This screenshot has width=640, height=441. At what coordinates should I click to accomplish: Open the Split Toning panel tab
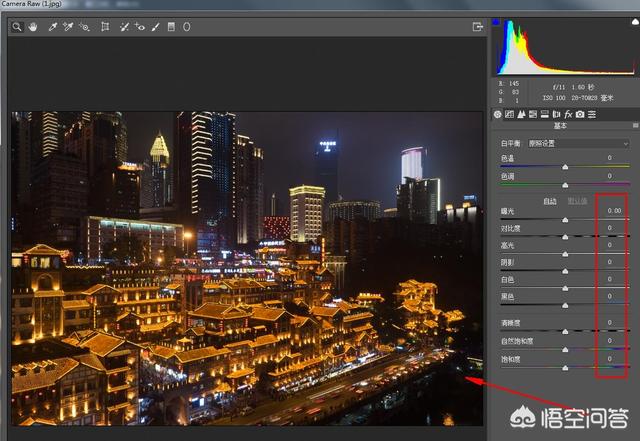[x=544, y=114]
